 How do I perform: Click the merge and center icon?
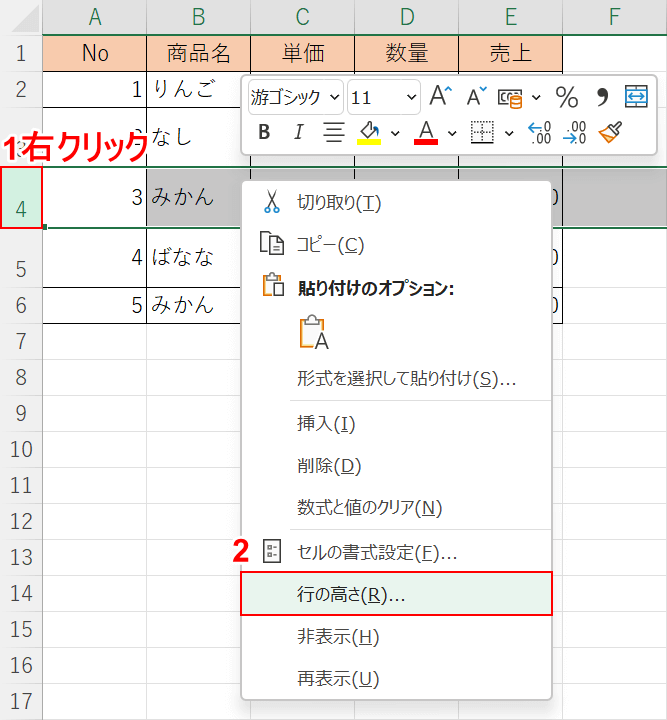636,96
